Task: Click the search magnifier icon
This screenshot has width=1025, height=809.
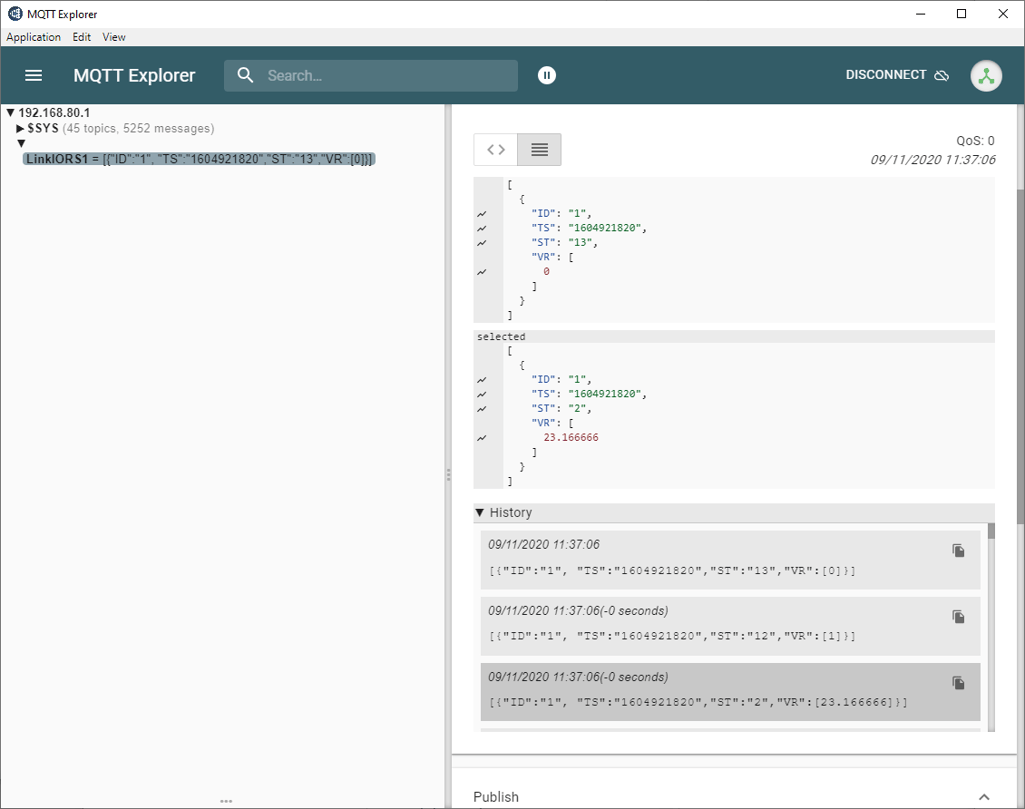Action: (x=245, y=75)
